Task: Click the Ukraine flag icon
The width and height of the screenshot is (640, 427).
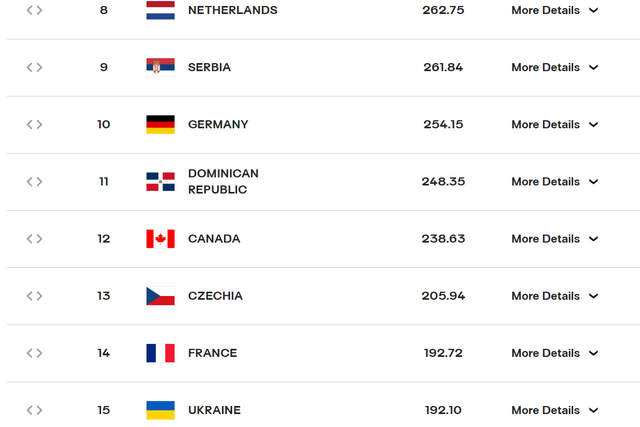Action: 160,410
